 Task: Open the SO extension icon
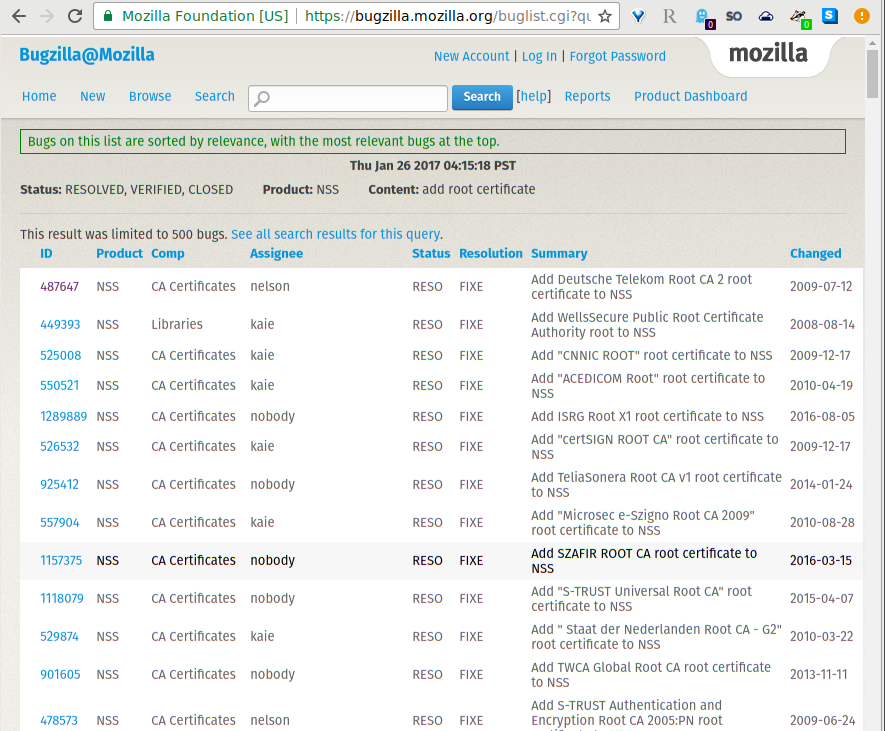point(734,16)
